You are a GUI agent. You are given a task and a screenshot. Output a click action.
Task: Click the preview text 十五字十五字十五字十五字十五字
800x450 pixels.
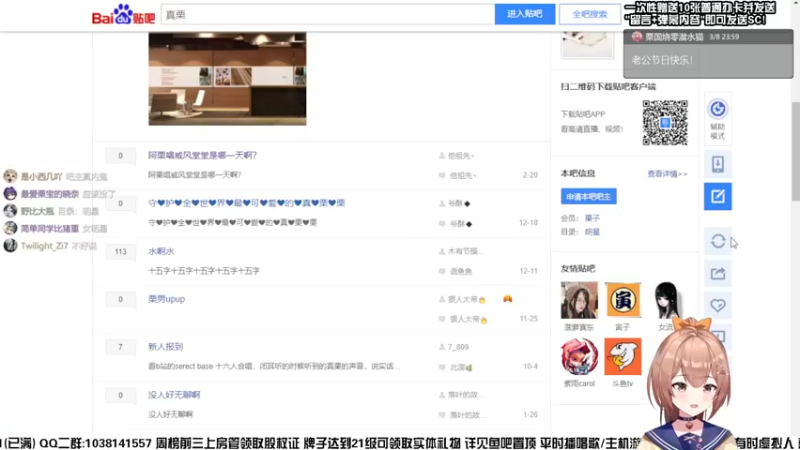pos(204,271)
